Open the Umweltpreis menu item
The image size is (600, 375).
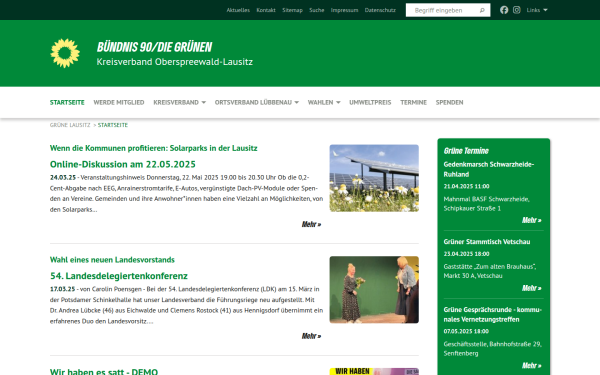pyautogui.click(x=370, y=103)
